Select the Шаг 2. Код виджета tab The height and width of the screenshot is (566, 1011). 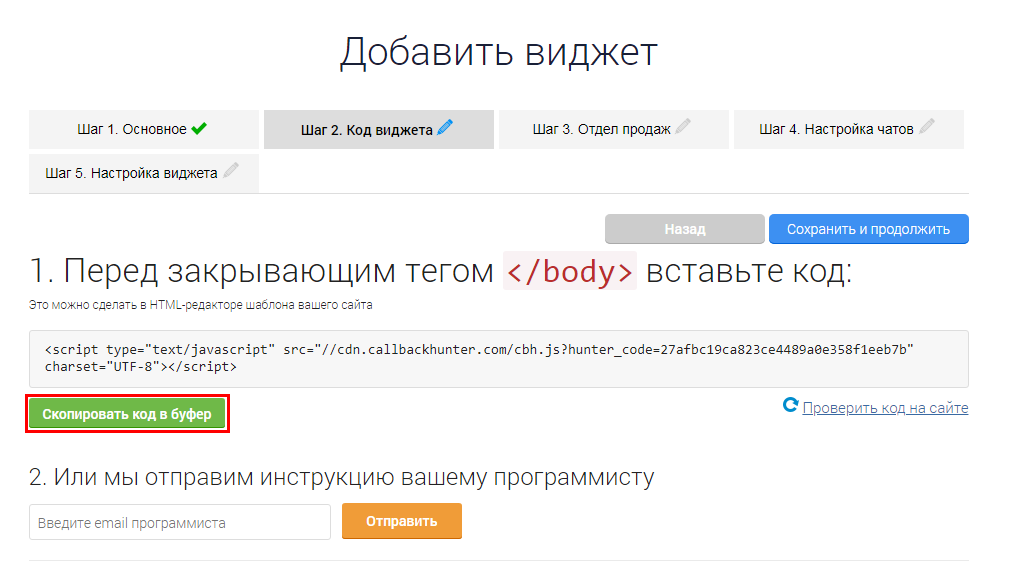[x=378, y=130]
